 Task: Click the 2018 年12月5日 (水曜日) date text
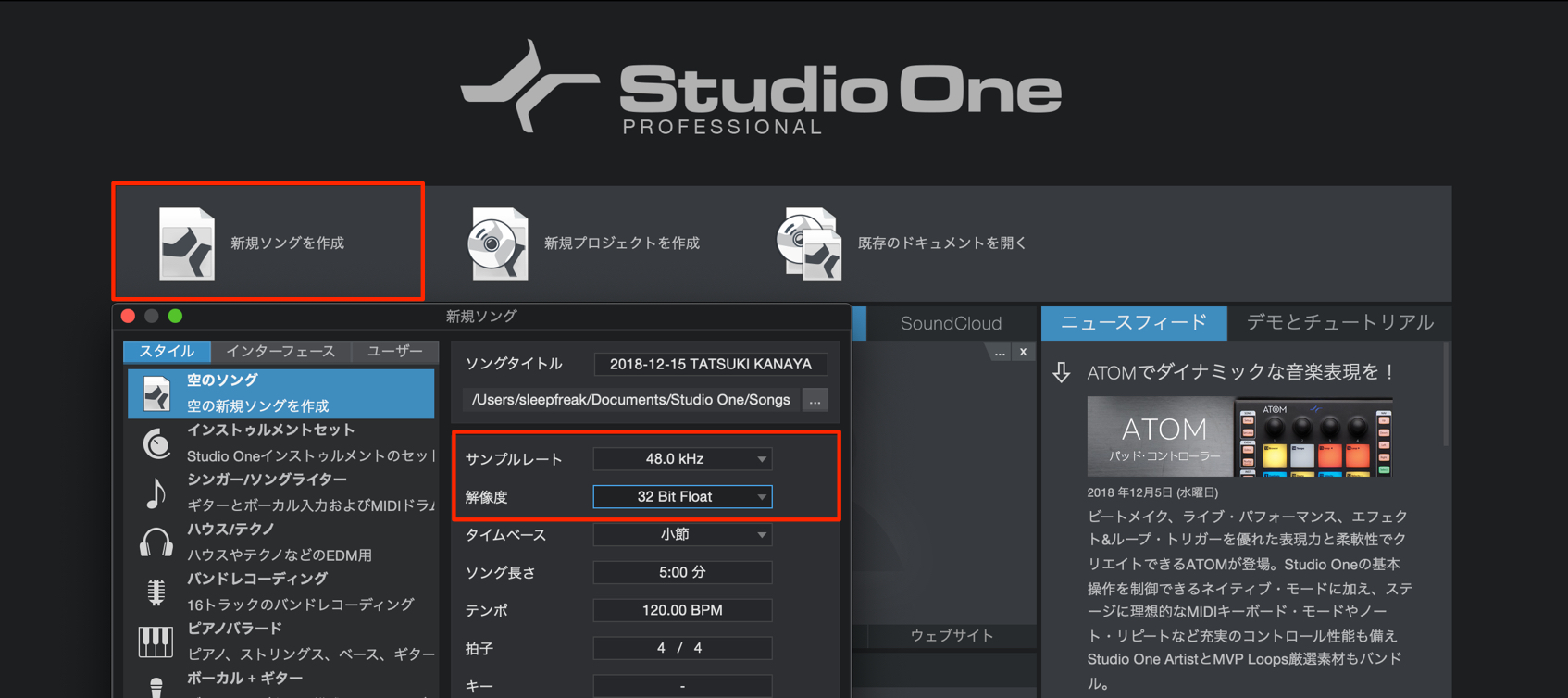[1152, 492]
